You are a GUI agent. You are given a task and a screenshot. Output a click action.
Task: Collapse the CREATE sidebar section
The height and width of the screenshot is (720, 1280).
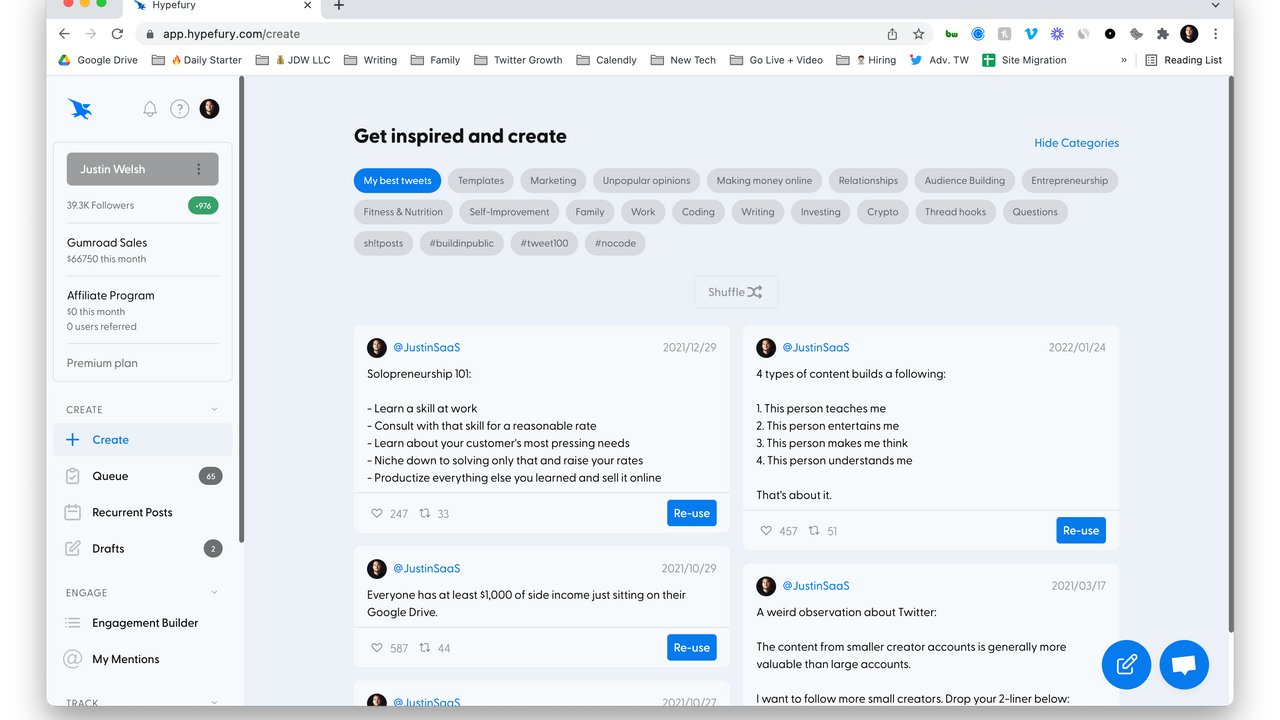(x=214, y=410)
